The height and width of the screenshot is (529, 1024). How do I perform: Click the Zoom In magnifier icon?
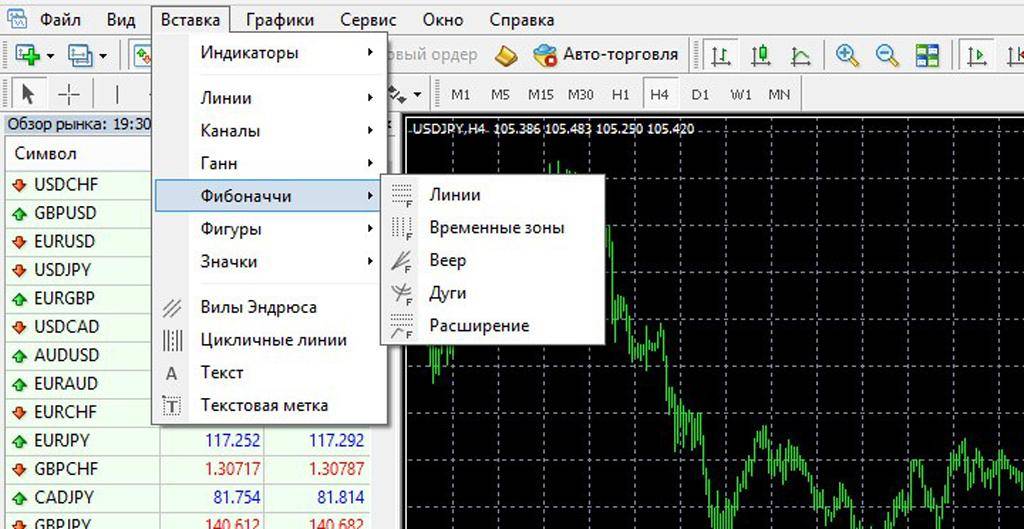[x=848, y=55]
